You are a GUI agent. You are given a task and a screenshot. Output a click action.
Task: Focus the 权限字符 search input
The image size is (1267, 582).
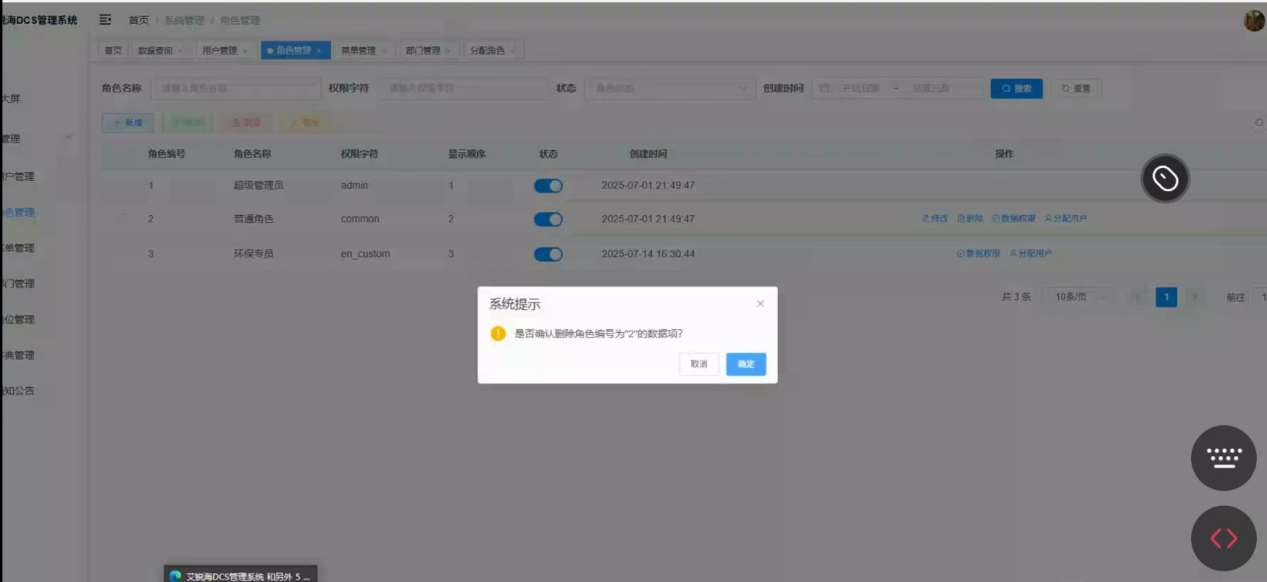tap(462, 88)
